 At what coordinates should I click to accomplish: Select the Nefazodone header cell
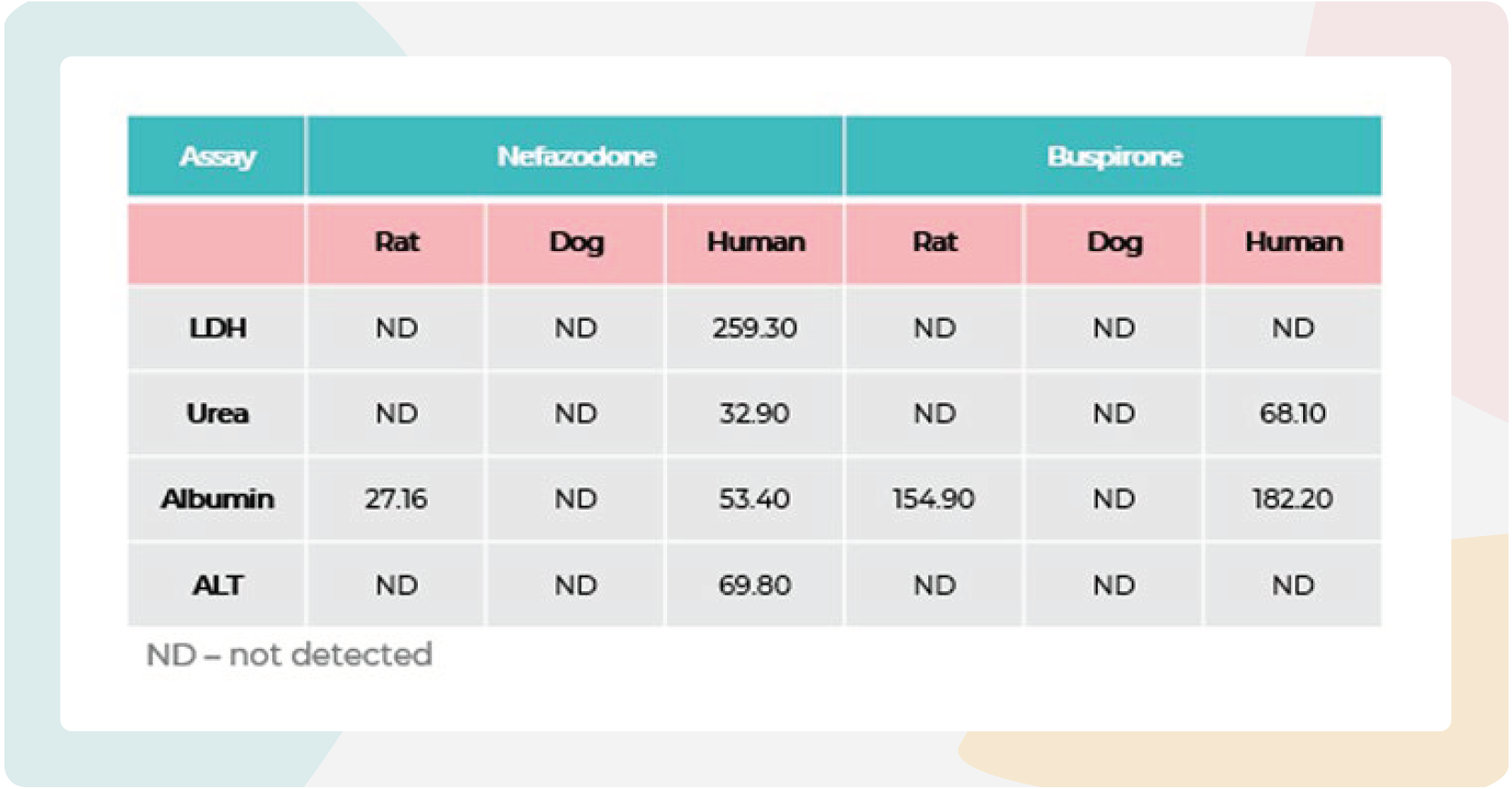point(575,157)
